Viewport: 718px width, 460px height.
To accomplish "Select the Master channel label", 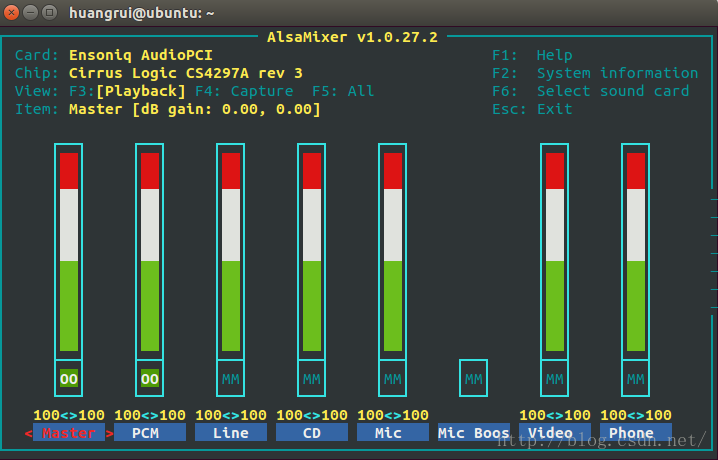I will (69, 433).
